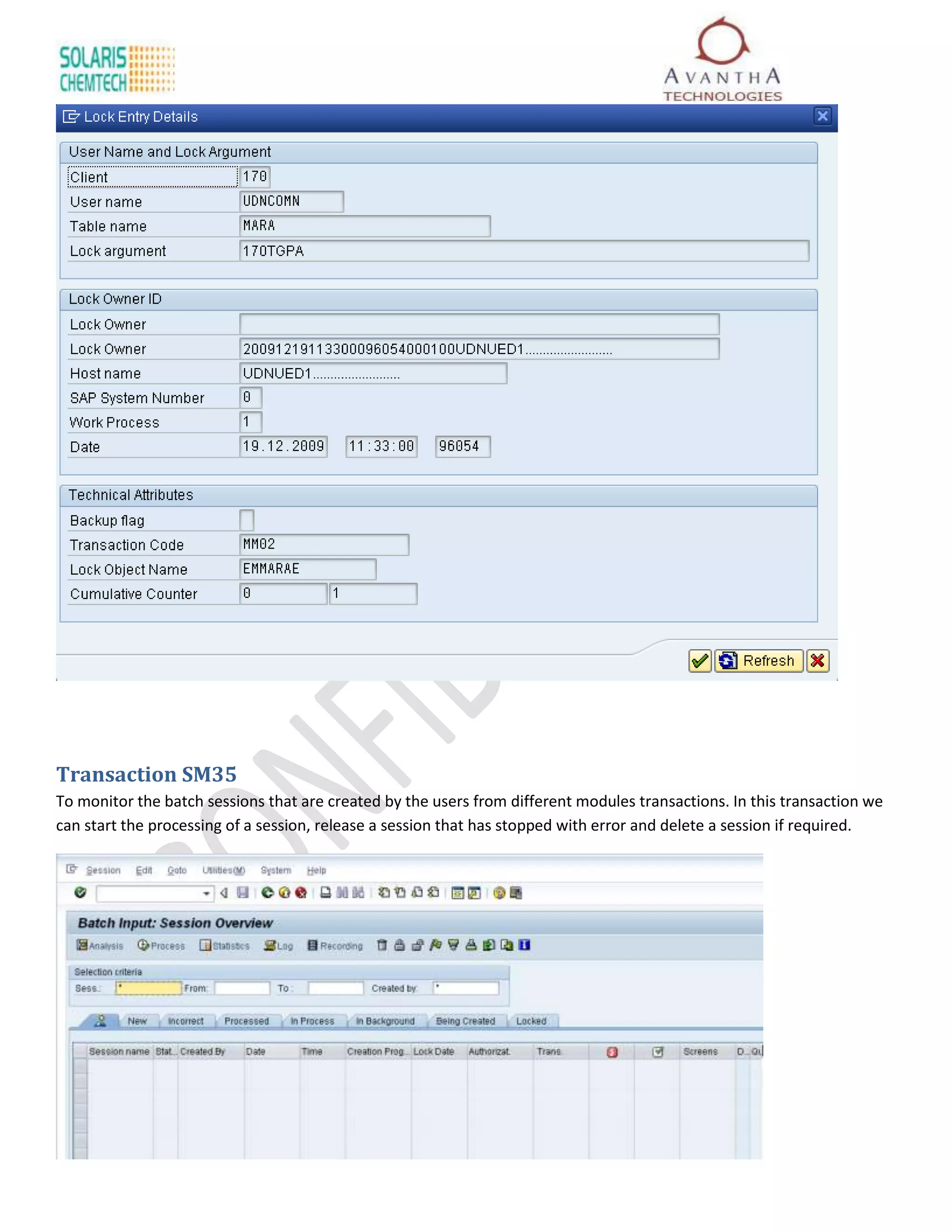The height and width of the screenshot is (1232, 952).
Task: Click the Previous Page icon
Action: pos(400,893)
